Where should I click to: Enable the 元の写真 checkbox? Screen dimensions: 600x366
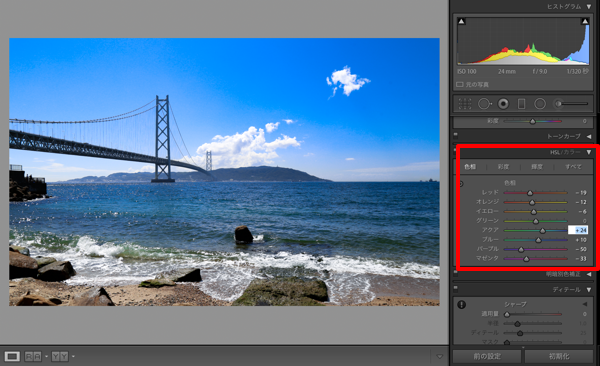(x=460, y=84)
